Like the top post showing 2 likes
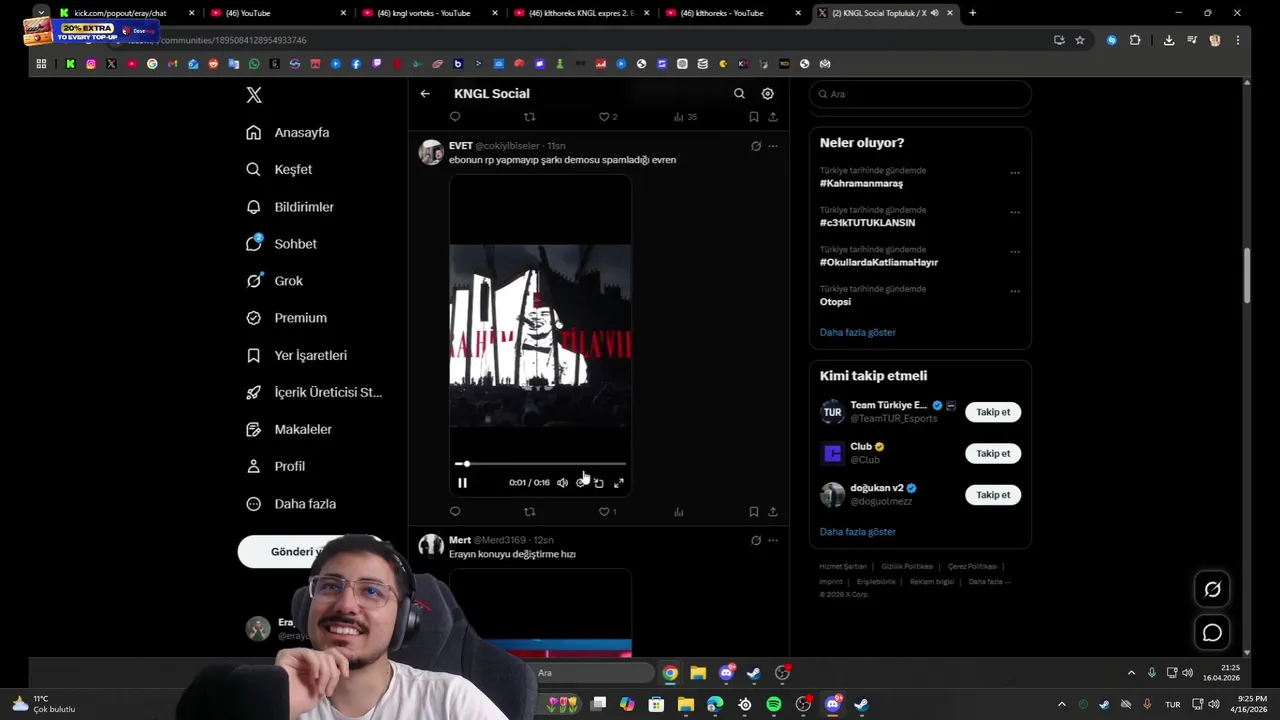The image size is (1280, 720). click(607, 117)
